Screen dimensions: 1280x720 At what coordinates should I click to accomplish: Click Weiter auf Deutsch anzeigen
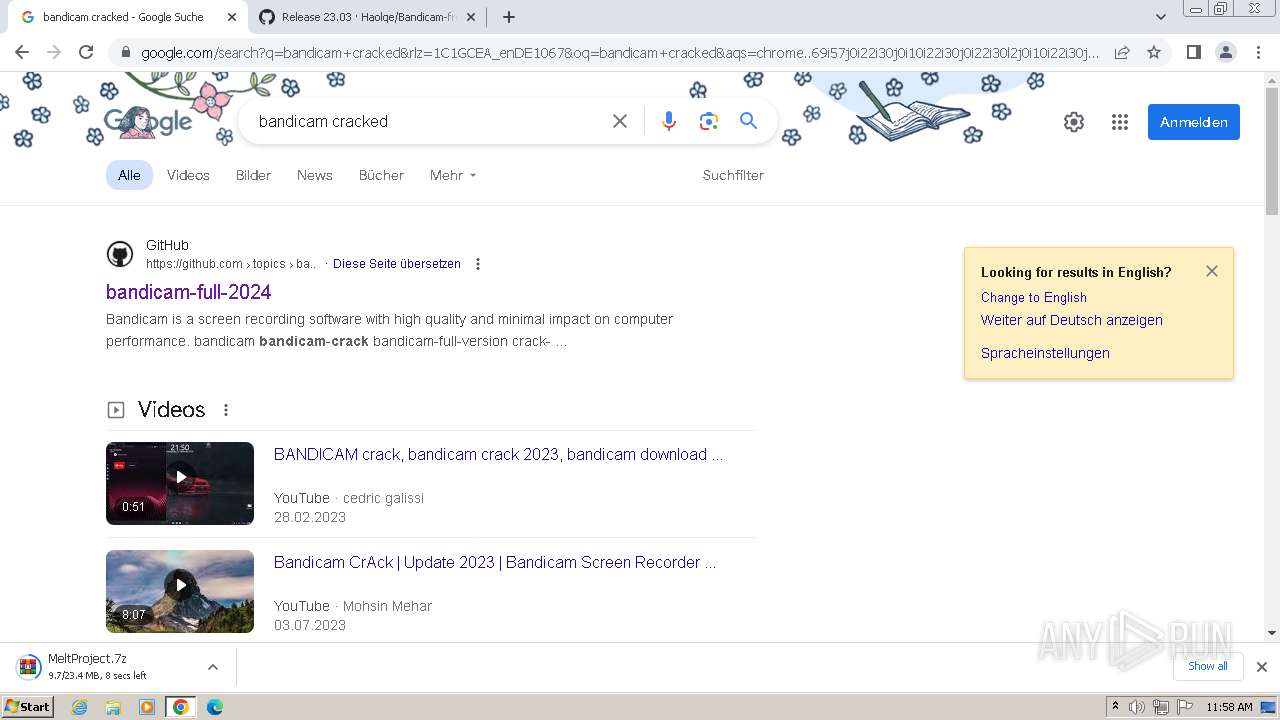coord(1072,320)
